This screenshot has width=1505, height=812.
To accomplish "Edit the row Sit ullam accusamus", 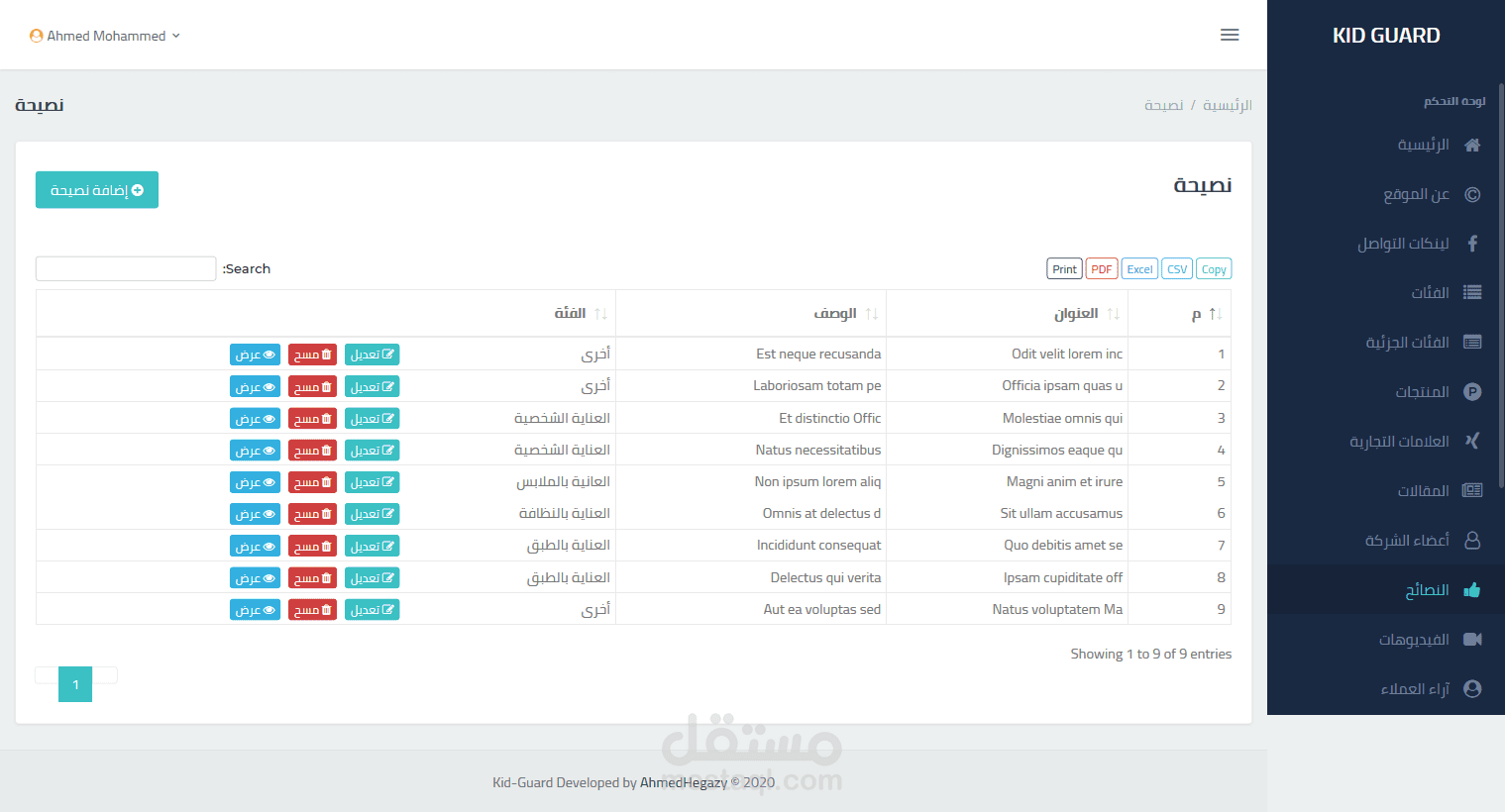I will [x=372, y=514].
